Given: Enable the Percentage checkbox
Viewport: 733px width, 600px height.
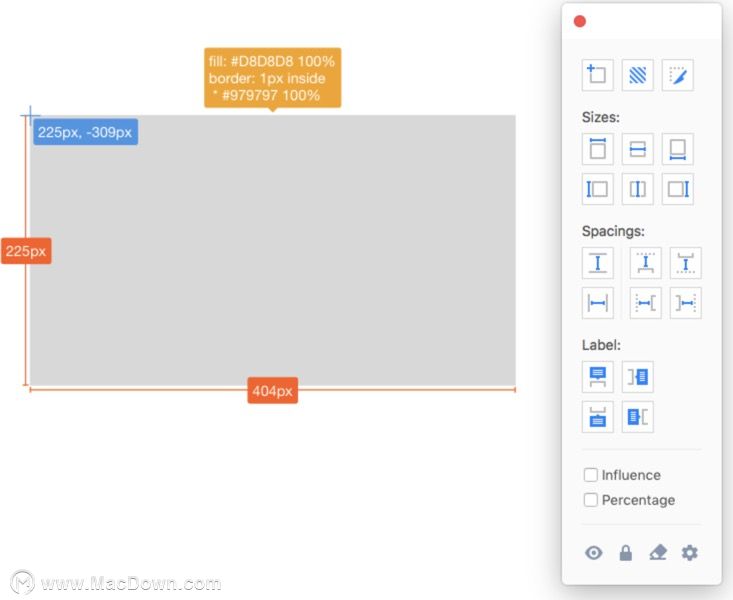Looking at the screenshot, I should (x=590, y=500).
